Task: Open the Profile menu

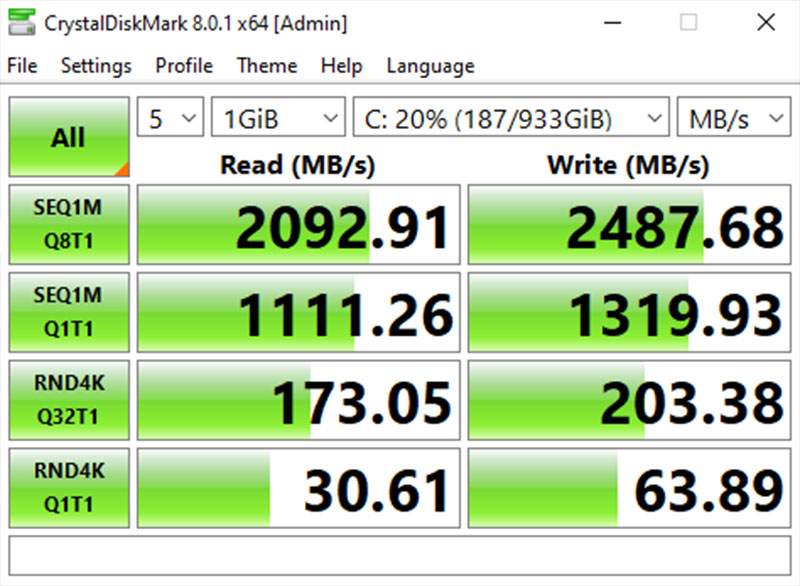Action: tap(184, 66)
